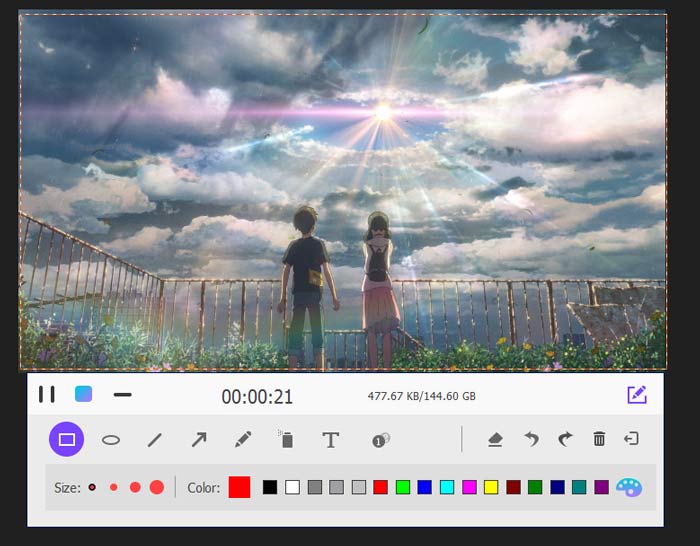Minimize the recording toolbar with the dash
The image size is (700, 546).
[x=122, y=394]
